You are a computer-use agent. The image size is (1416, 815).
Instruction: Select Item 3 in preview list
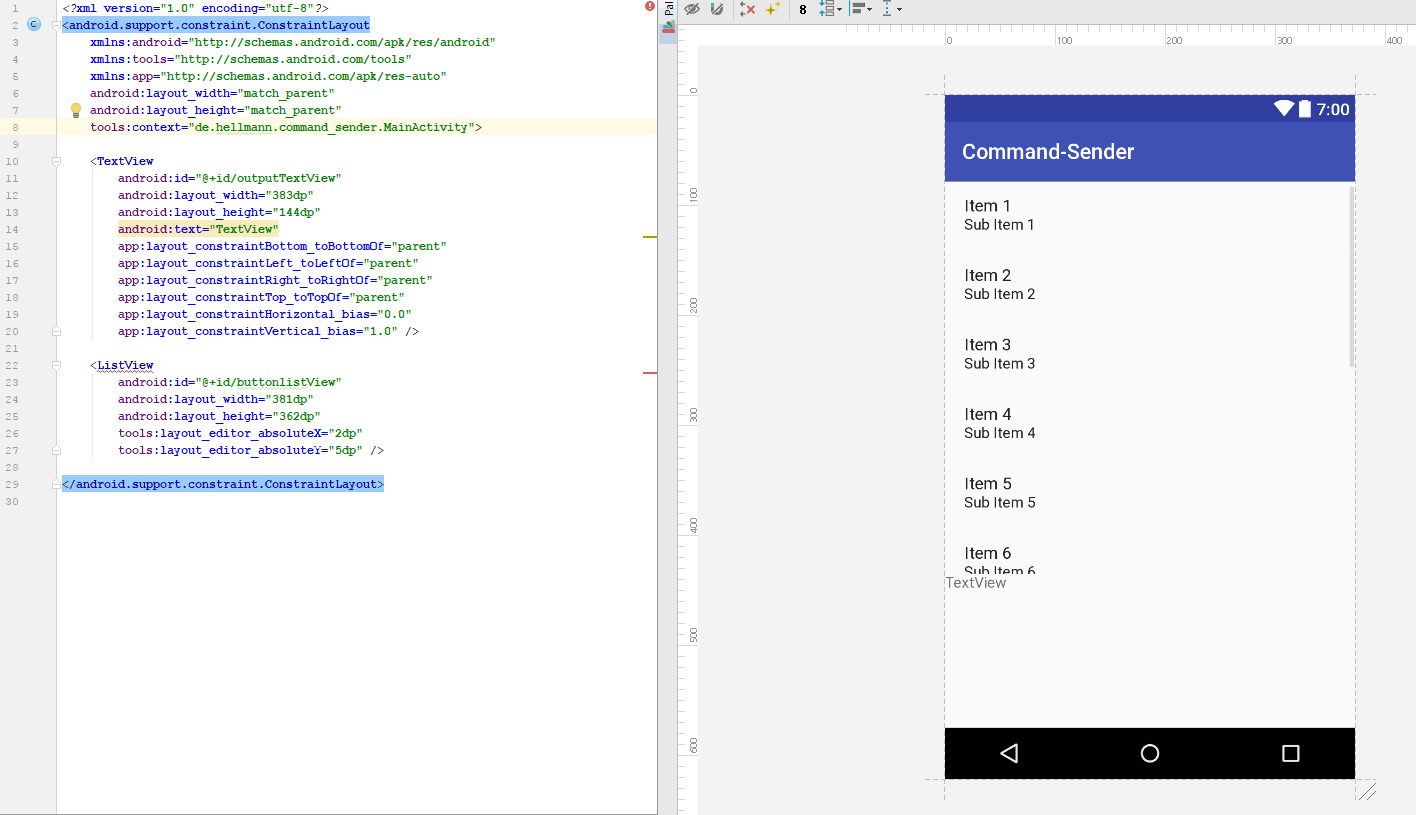(1148, 354)
